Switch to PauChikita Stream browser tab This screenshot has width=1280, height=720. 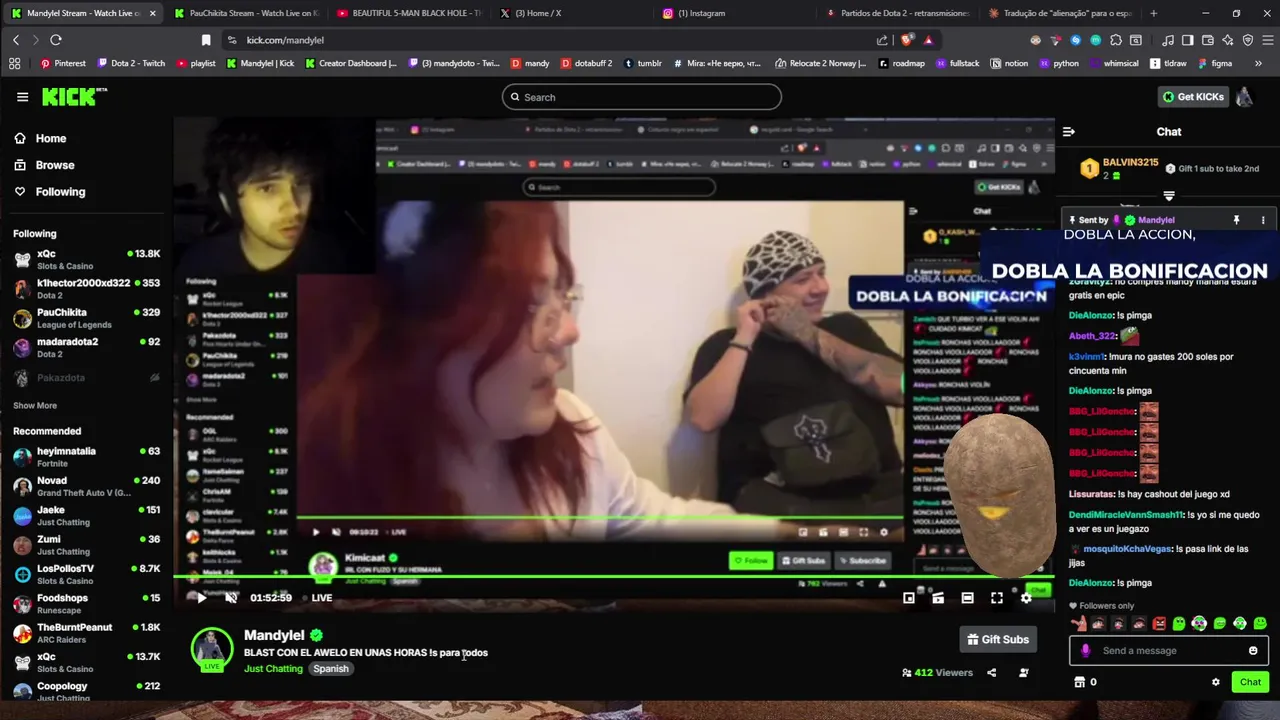[245, 13]
